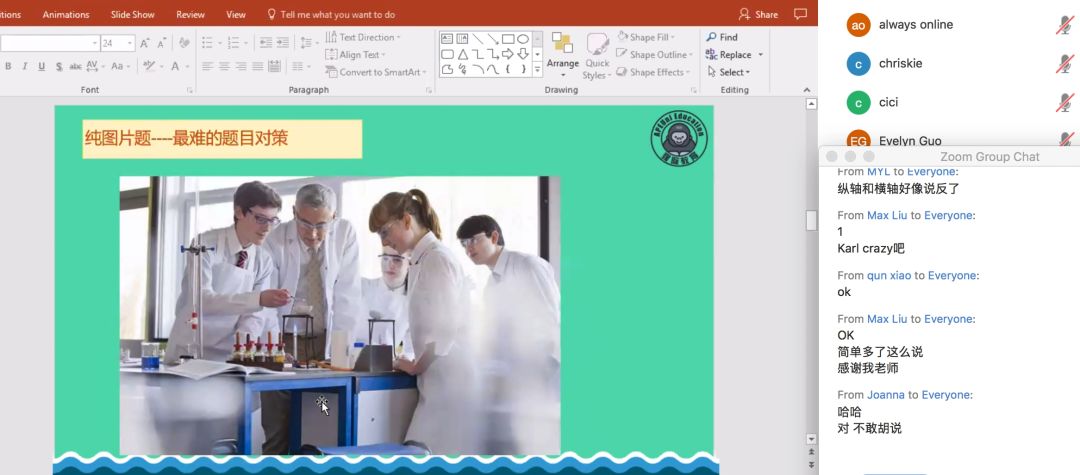Justify text alignment
This screenshot has width=1080, height=475.
tap(258, 66)
